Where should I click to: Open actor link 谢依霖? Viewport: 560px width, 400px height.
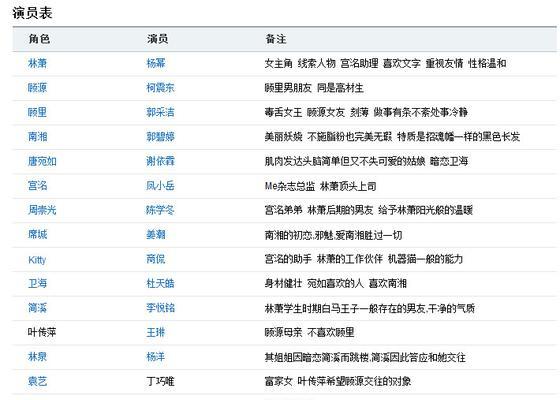point(160,161)
